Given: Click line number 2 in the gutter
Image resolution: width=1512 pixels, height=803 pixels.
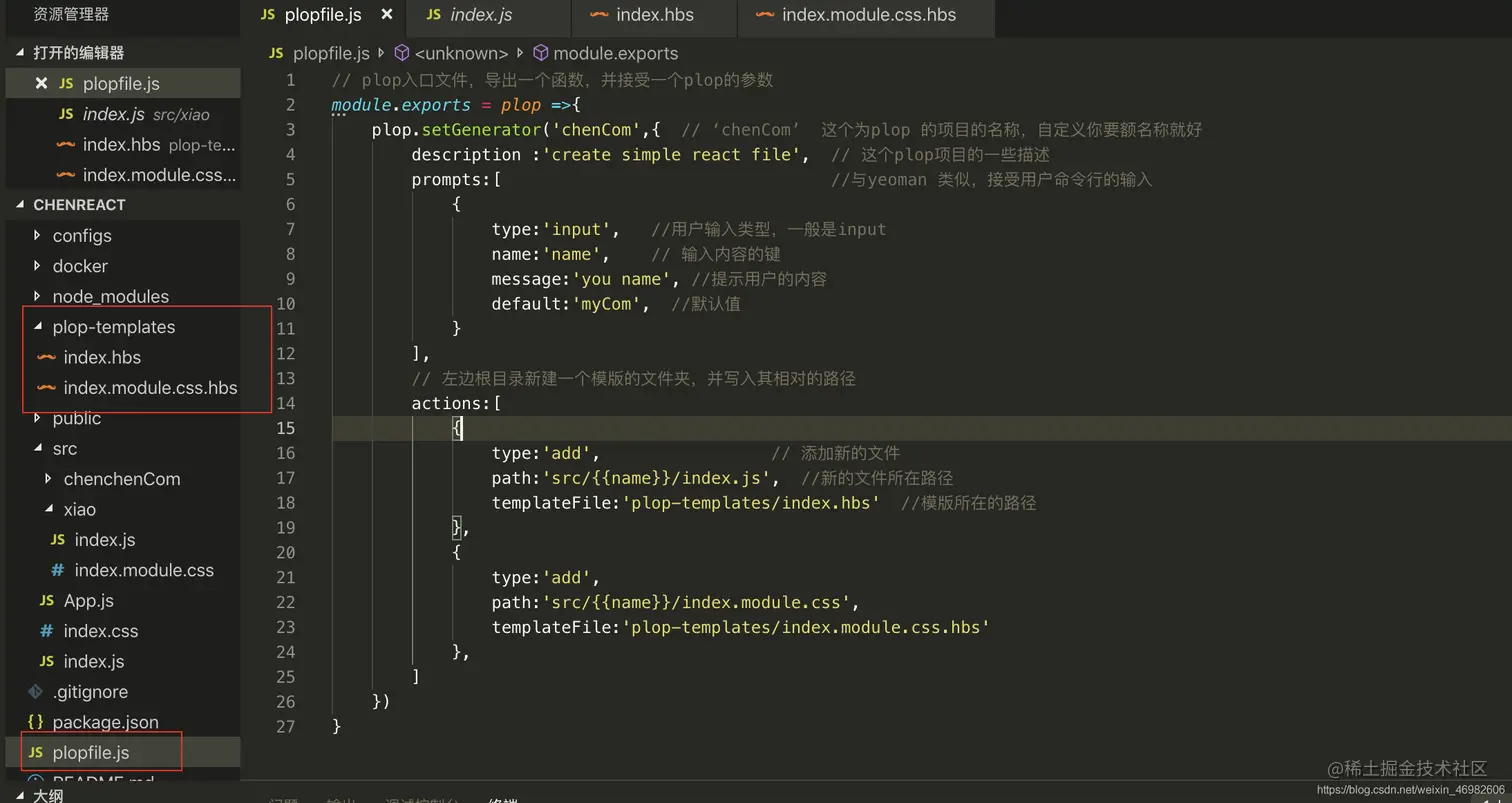Looking at the screenshot, I should click(x=290, y=105).
